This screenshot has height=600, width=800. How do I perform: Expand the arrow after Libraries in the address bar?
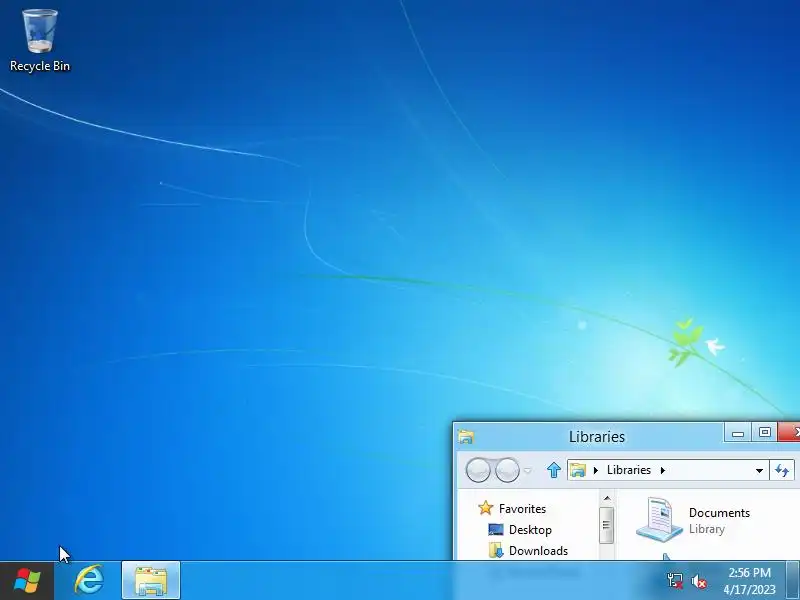[x=663, y=470]
